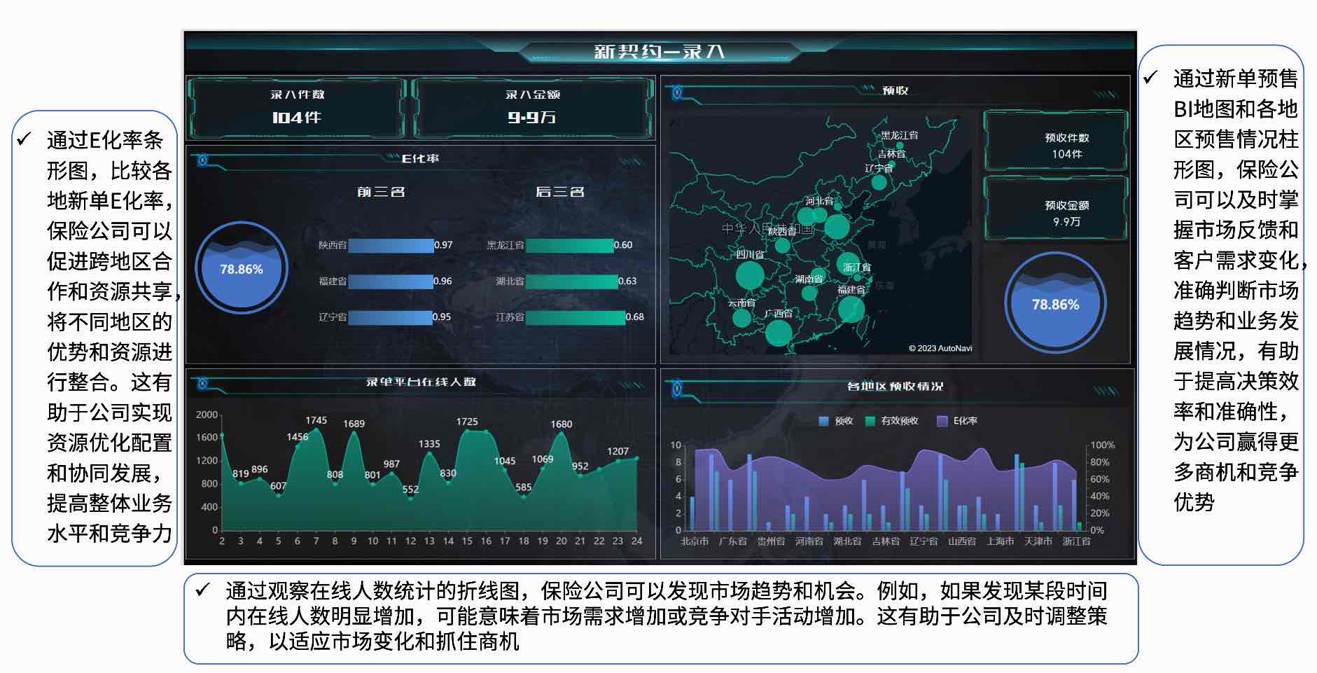Click the 1689 data point on line chart
The image size is (1317, 673).
click(x=354, y=434)
